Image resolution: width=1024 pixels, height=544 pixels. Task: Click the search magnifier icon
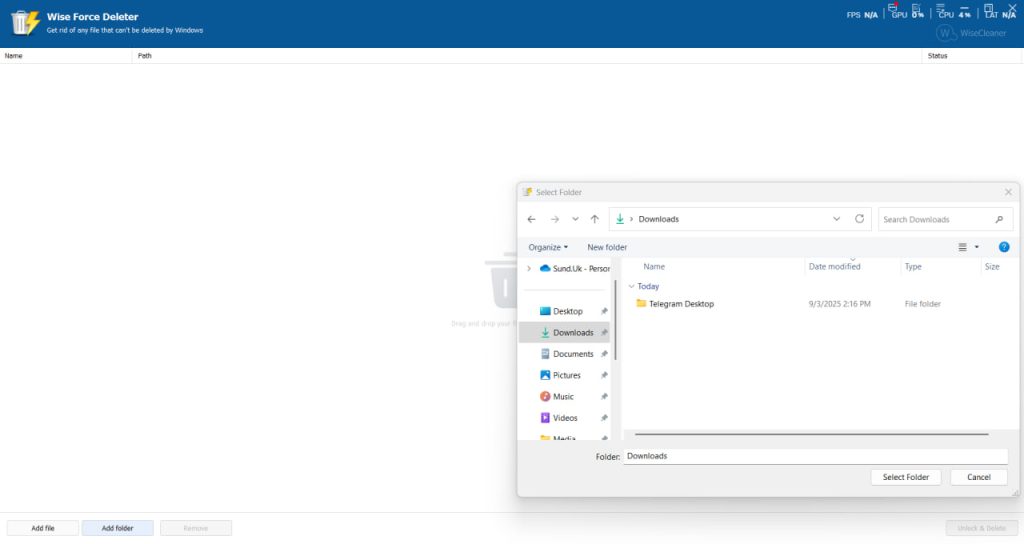pyautogui.click(x=999, y=219)
